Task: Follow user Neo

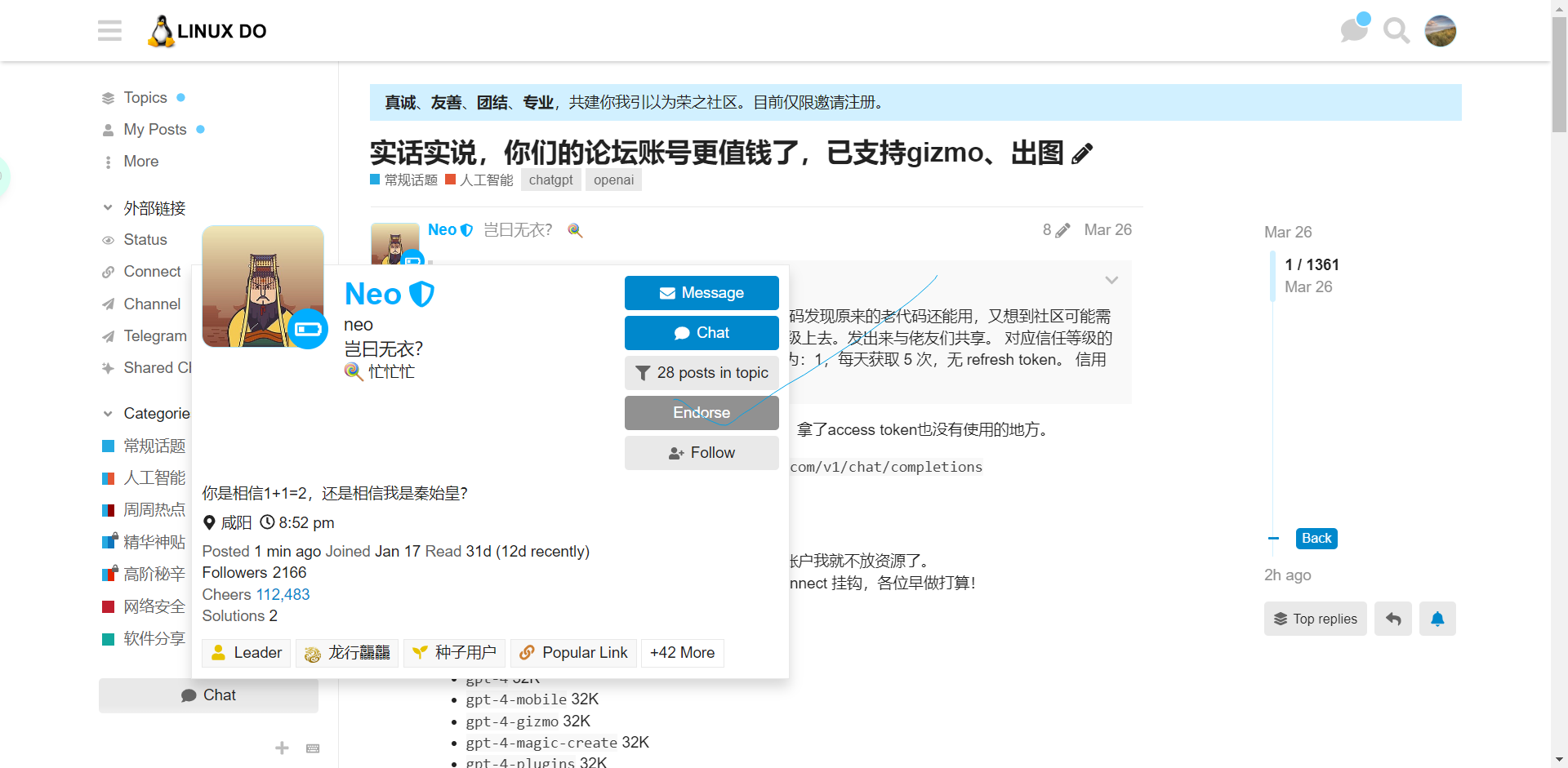Action: tap(702, 453)
